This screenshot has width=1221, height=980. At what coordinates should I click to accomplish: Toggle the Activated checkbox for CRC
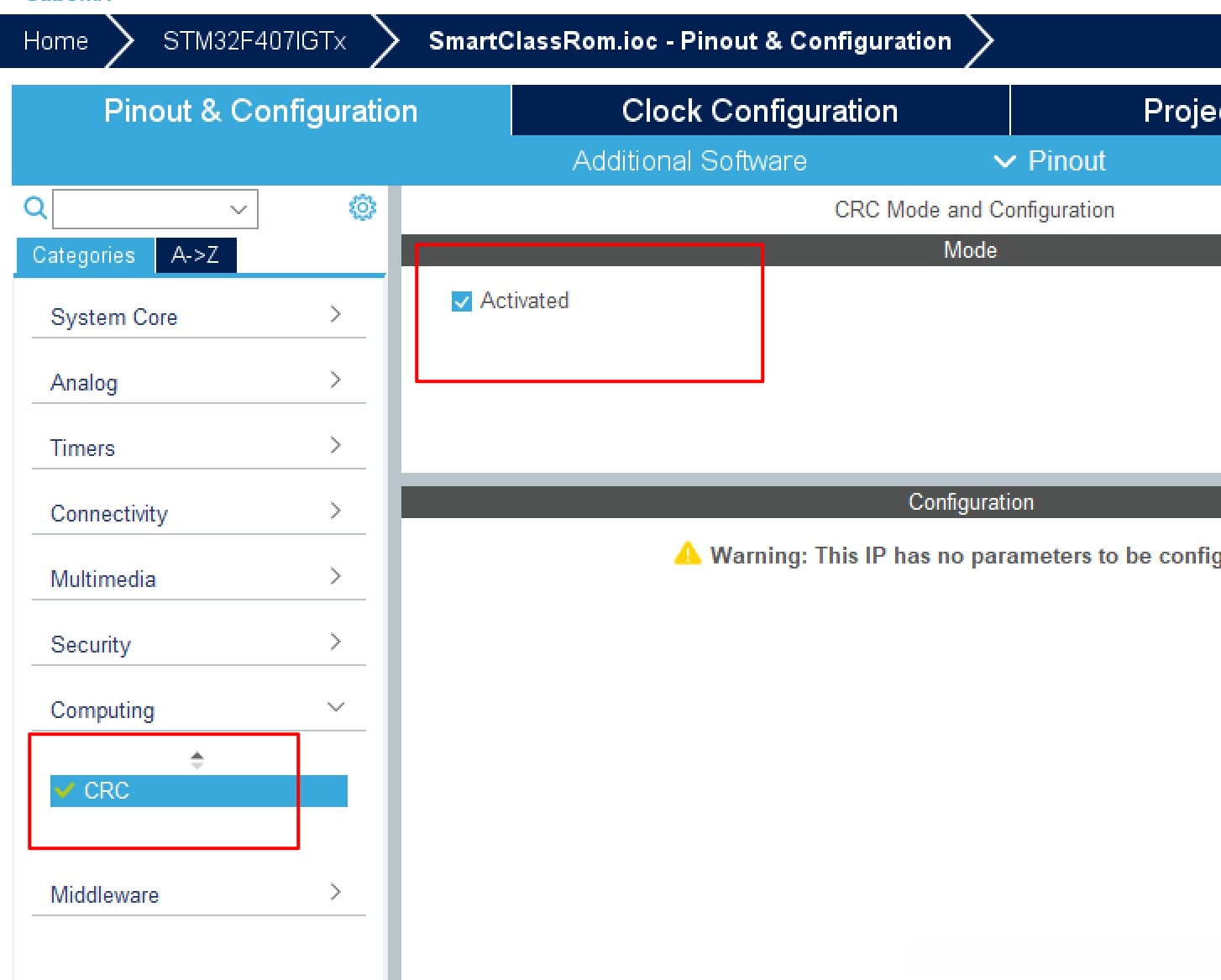click(462, 301)
